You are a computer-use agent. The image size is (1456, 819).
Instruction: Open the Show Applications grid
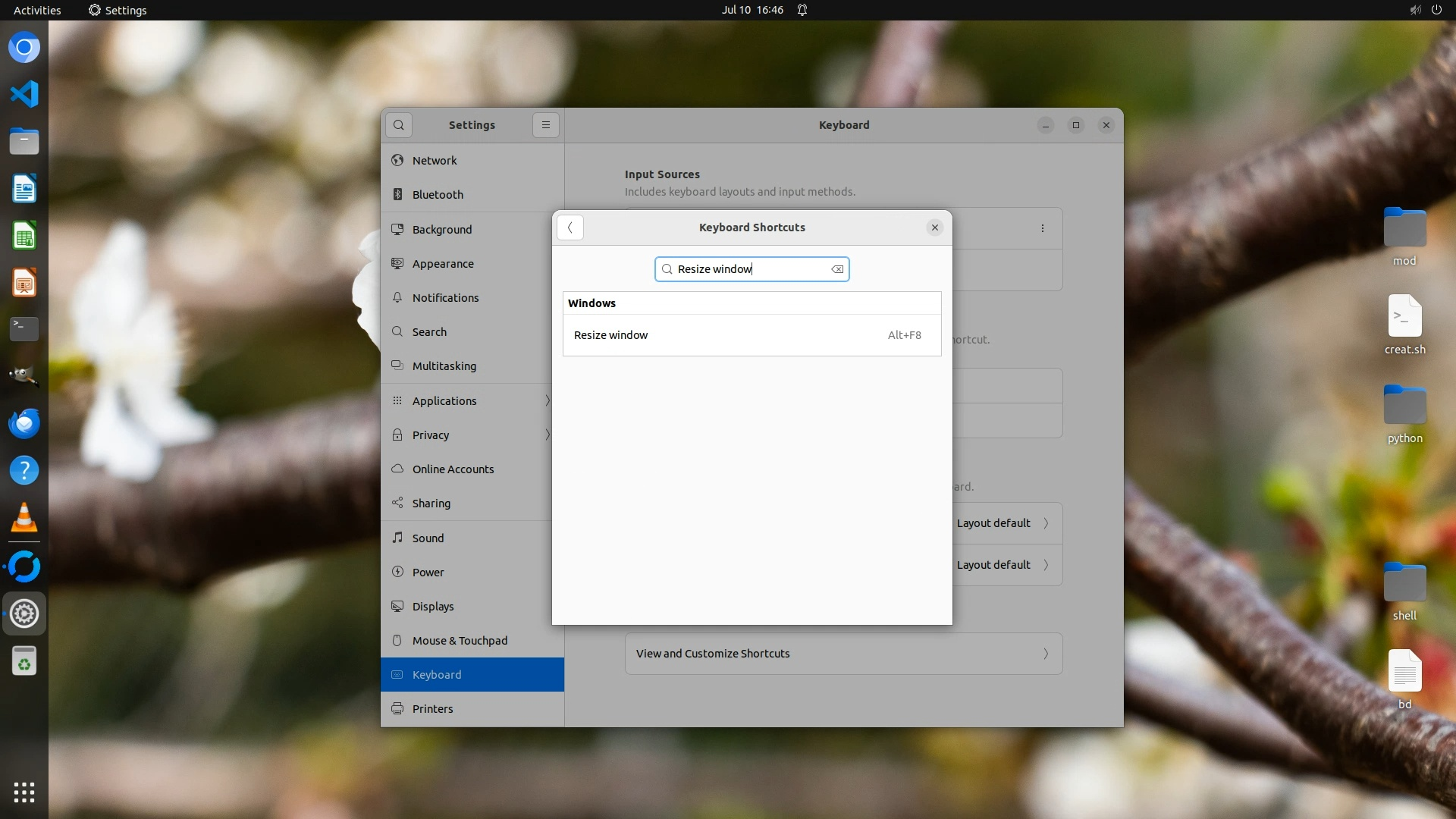tap(24, 792)
